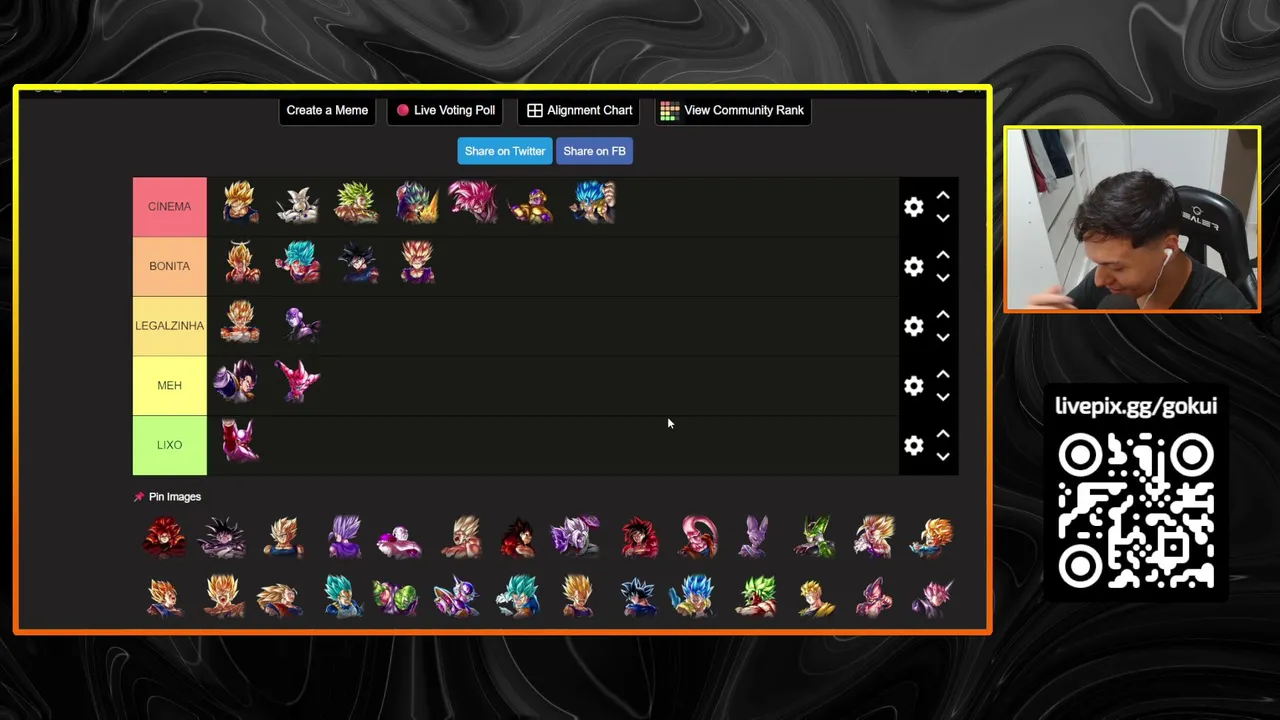Pick purple-white Frieza from unranked bottom row
This screenshot has height=720, width=1280.
pos(457,597)
